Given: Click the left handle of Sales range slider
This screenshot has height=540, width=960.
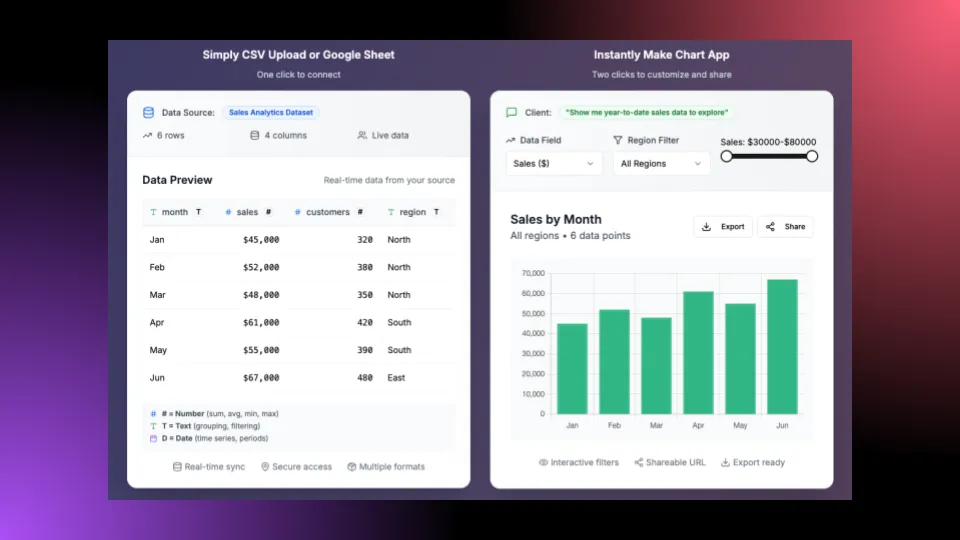Looking at the screenshot, I should coord(727,156).
